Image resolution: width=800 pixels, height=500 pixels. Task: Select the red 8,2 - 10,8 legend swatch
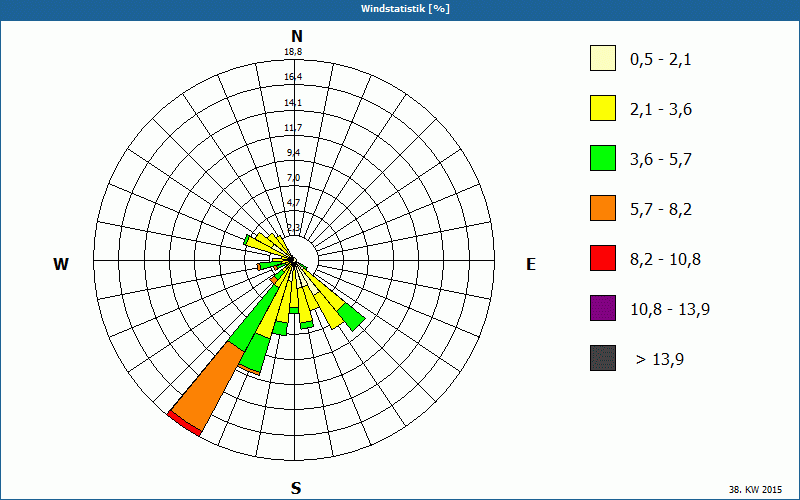click(603, 258)
